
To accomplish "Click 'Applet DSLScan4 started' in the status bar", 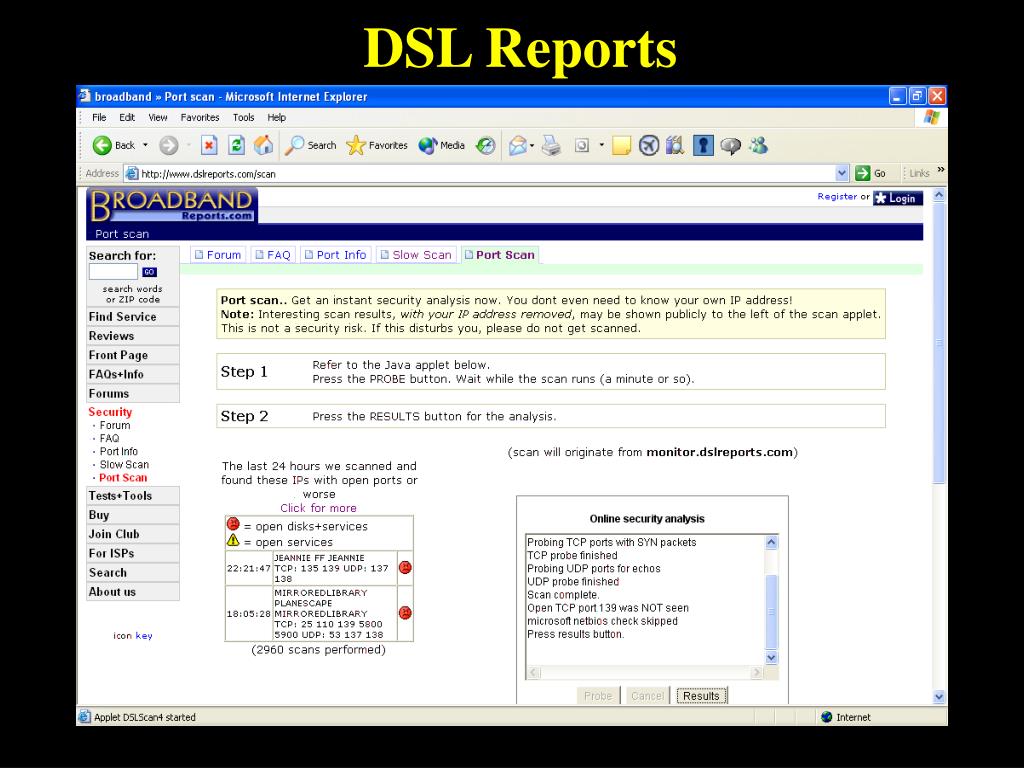I will [145, 717].
